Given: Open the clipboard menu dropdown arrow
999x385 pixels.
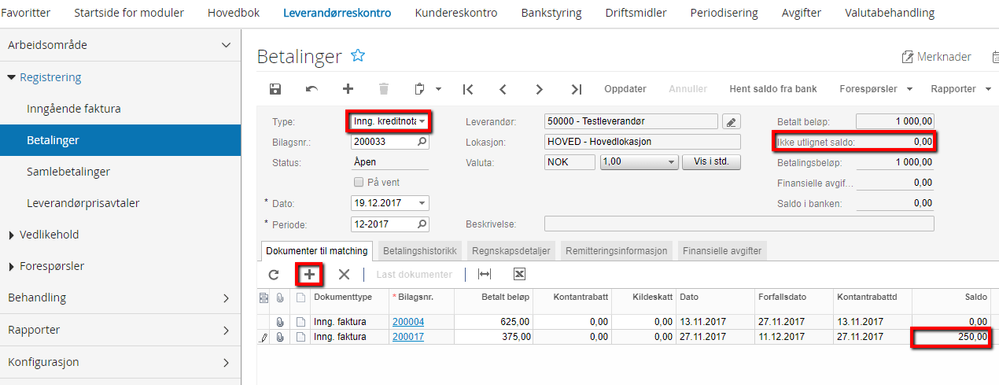Looking at the screenshot, I should pyautogui.click(x=438, y=89).
